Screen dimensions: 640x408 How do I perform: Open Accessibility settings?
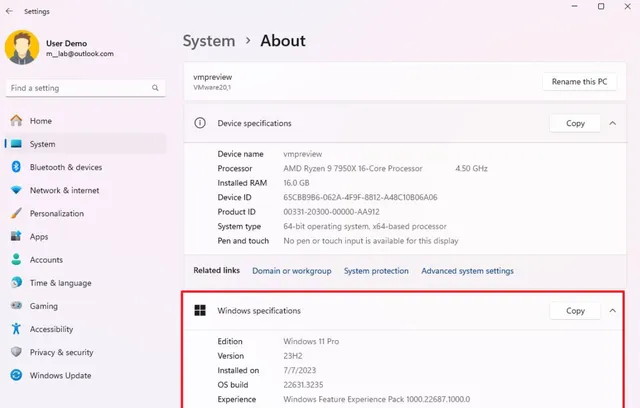85,329
